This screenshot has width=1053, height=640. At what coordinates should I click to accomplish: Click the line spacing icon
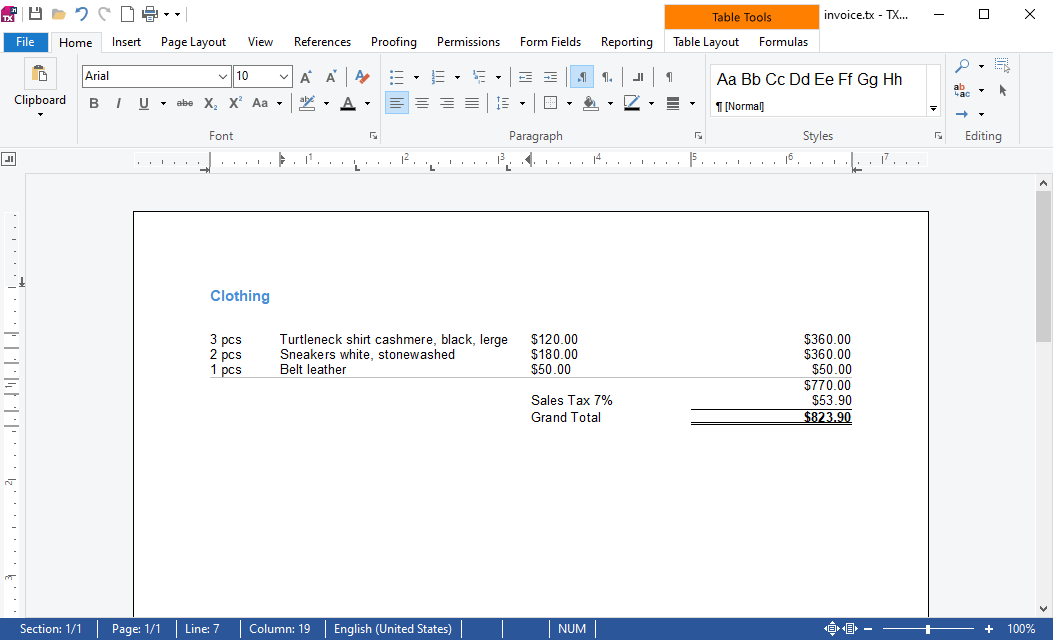[x=502, y=103]
